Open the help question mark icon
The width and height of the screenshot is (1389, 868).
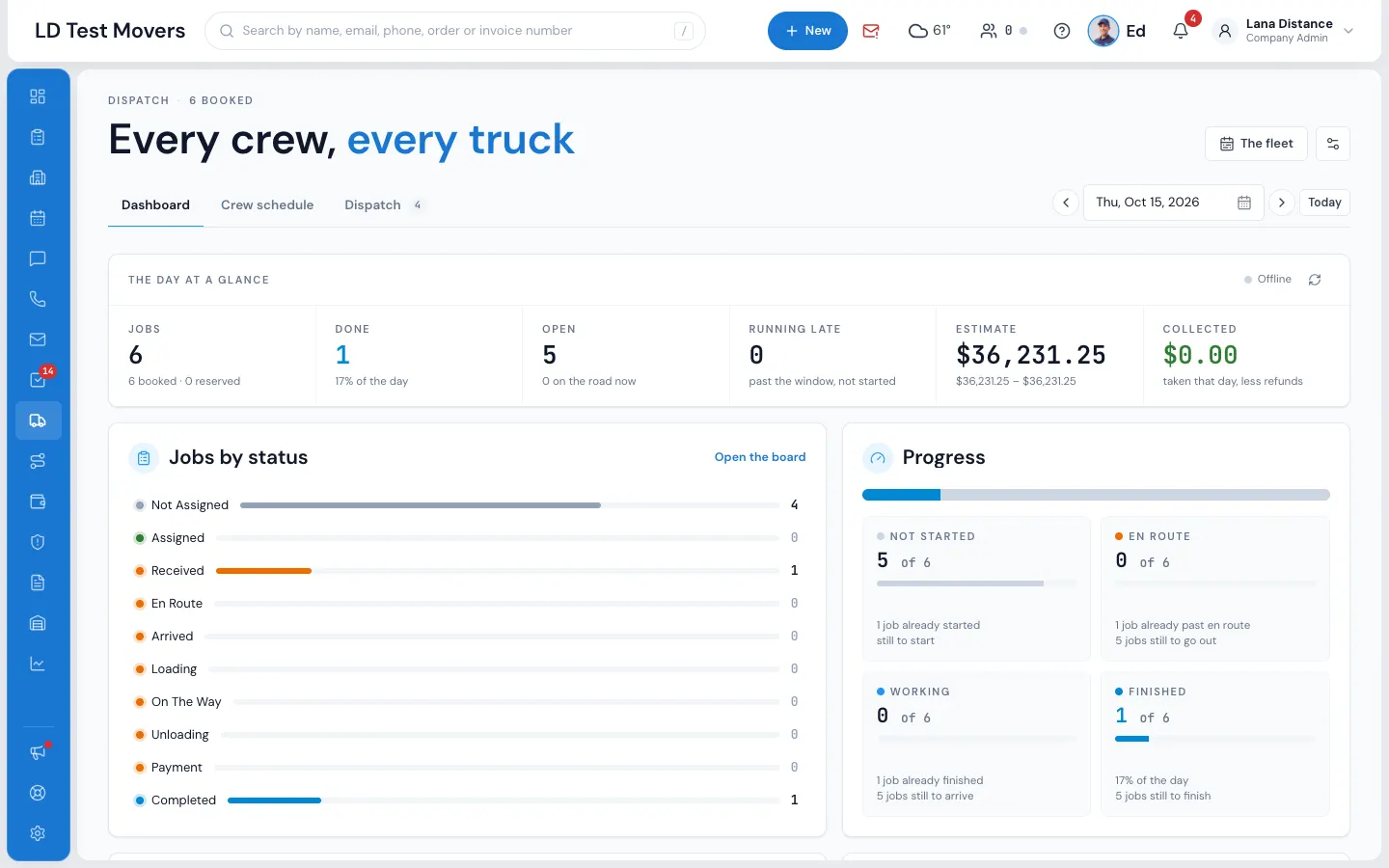[1062, 31]
